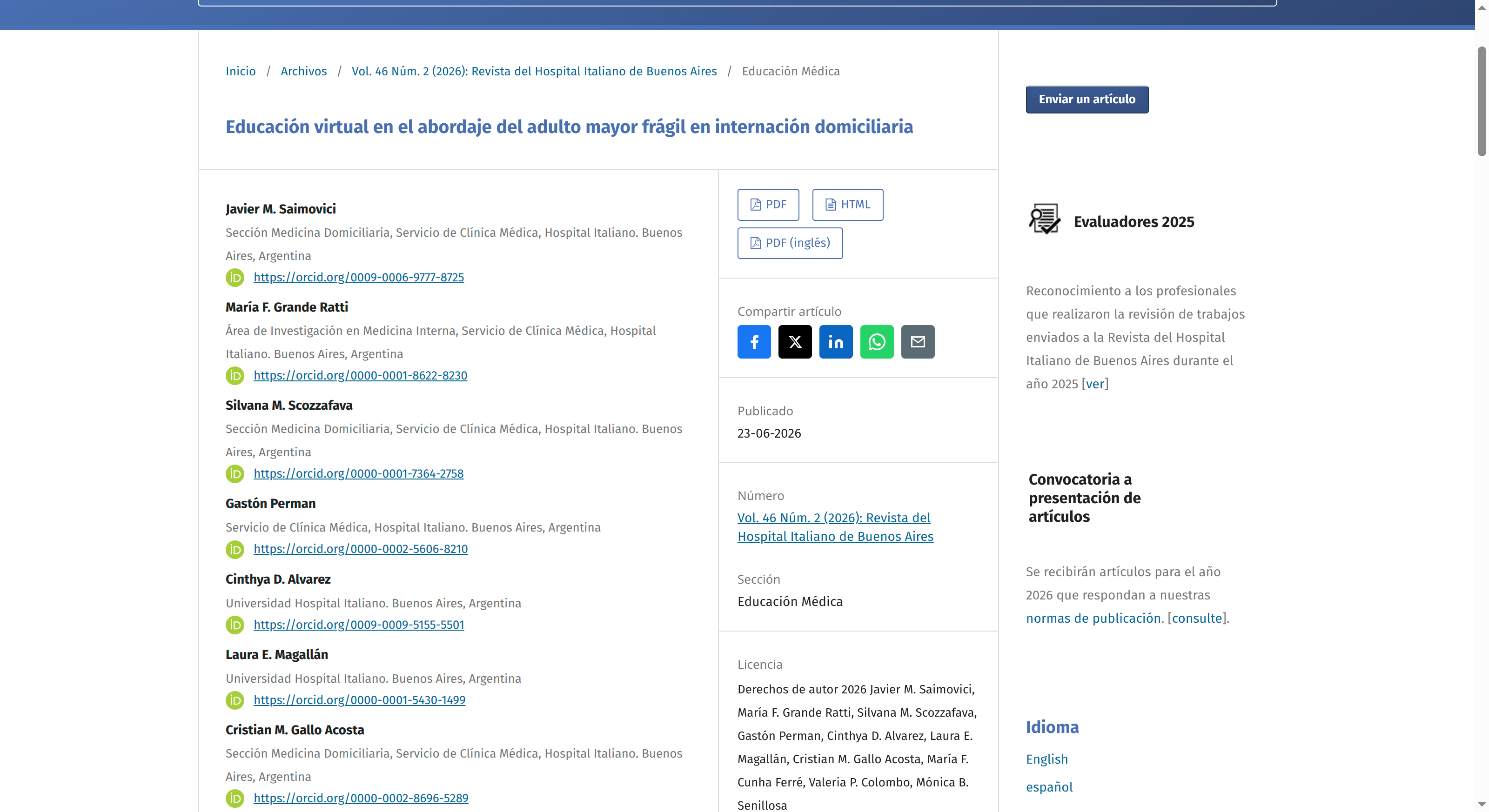Open ORCID link 0000-0001-5430-1499
The width and height of the screenshot is (1489, 812).
click(x=359, y=700)
